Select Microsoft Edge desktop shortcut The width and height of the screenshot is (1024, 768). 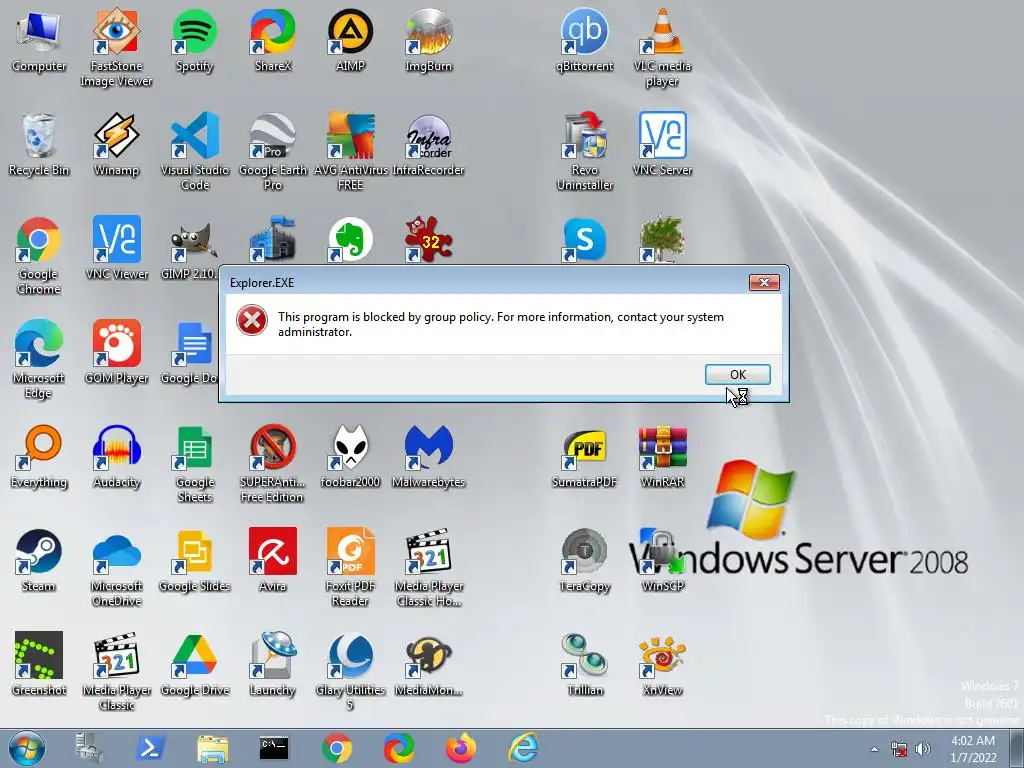39,359
